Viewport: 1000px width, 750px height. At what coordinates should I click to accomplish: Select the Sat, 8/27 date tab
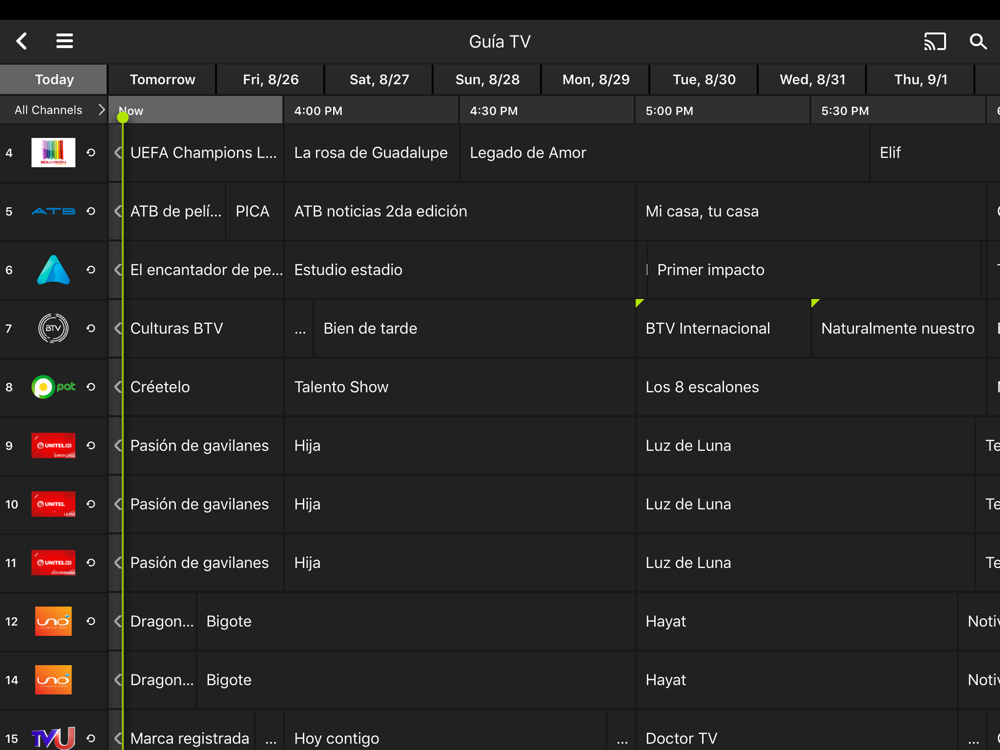[x=379, y=79]
